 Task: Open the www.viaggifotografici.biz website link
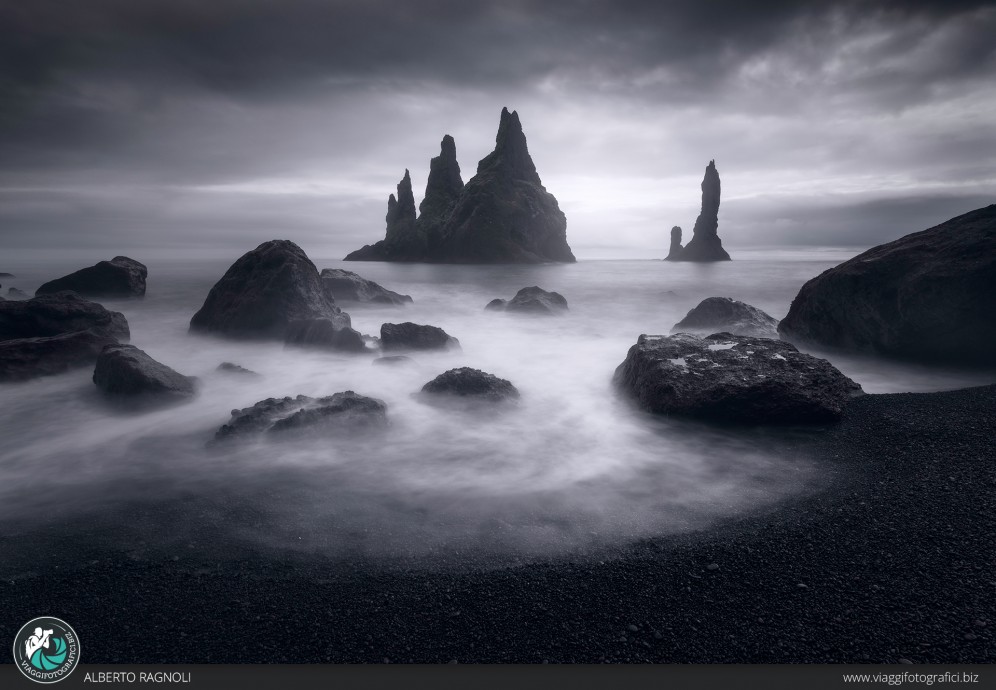coord(910,677)
